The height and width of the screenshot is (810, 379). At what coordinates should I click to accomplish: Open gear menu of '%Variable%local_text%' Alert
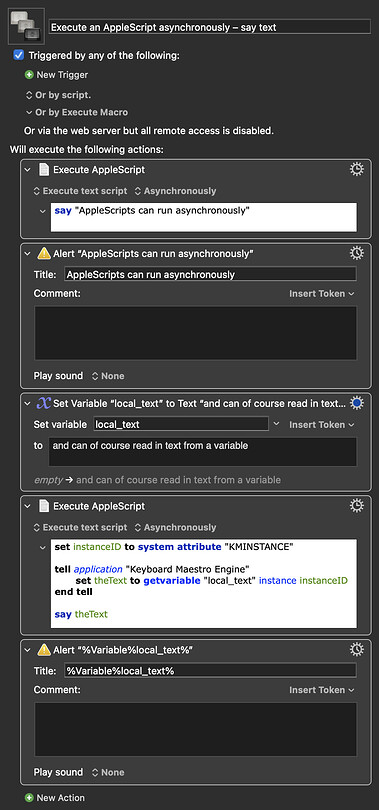357,649
